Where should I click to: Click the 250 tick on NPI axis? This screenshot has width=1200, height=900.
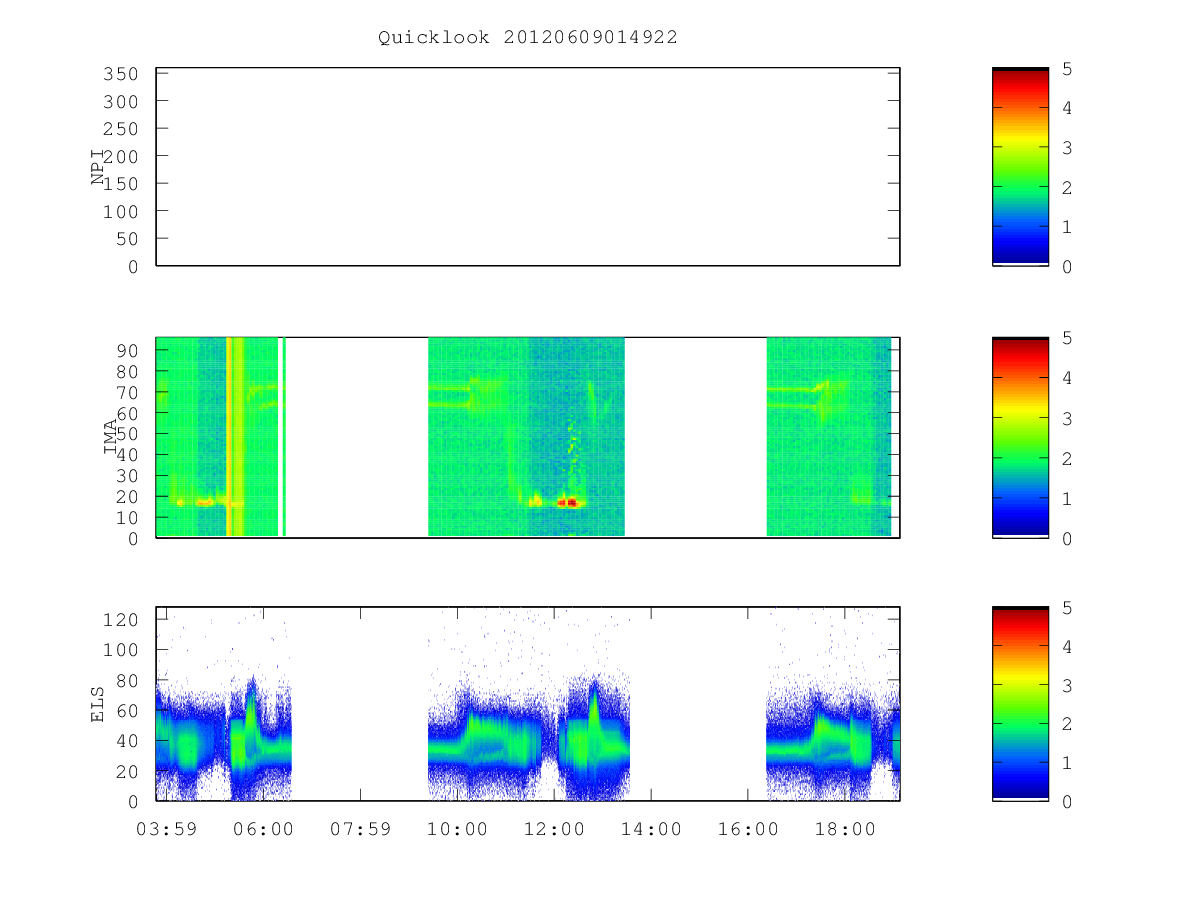(122, 129)
